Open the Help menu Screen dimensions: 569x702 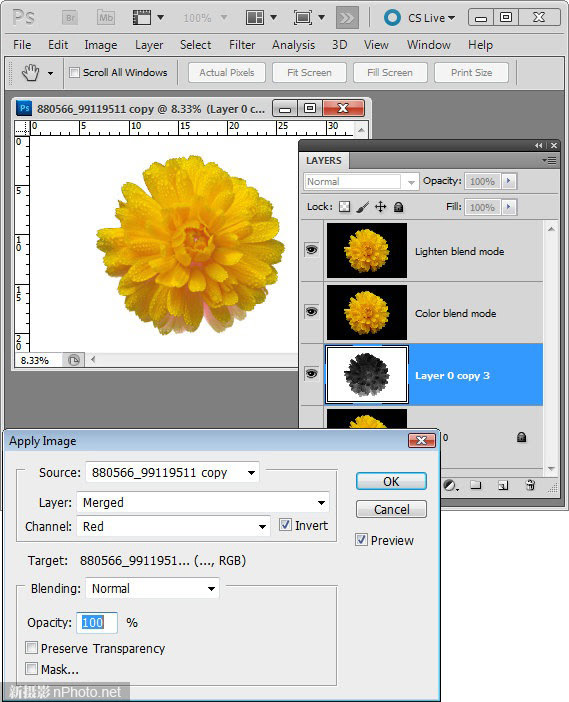(x=480, y=45)
